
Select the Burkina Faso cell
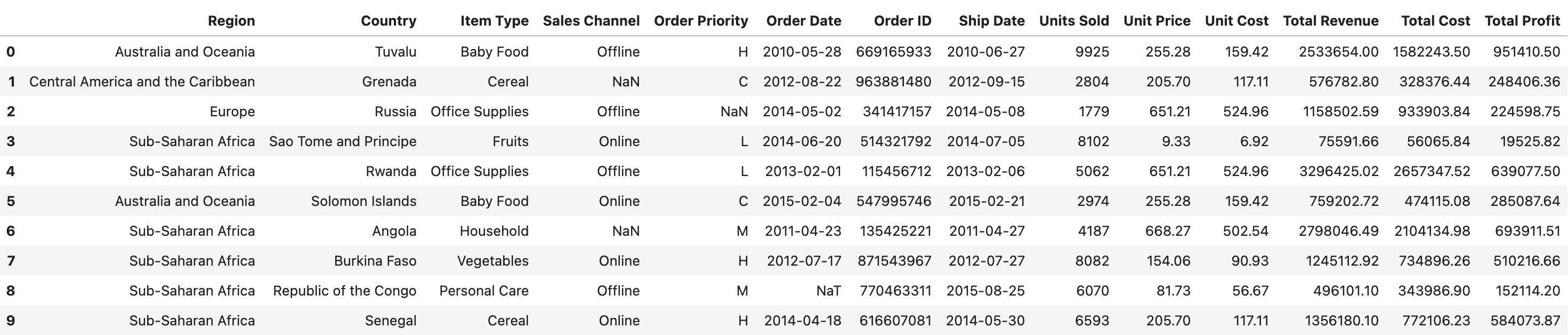[x=375, y=261]
